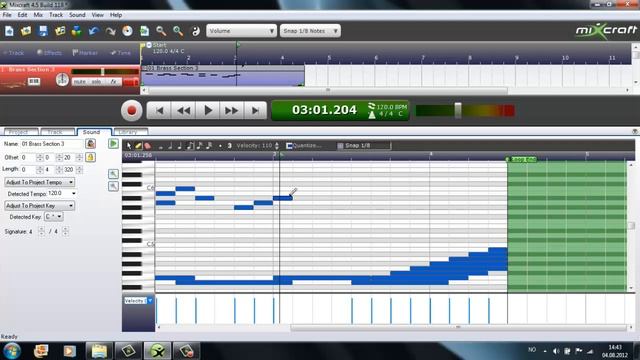Toggle the red arm button on Brass Section track
The height and width of the screenshot is (360, 640).
coord(130,82)
